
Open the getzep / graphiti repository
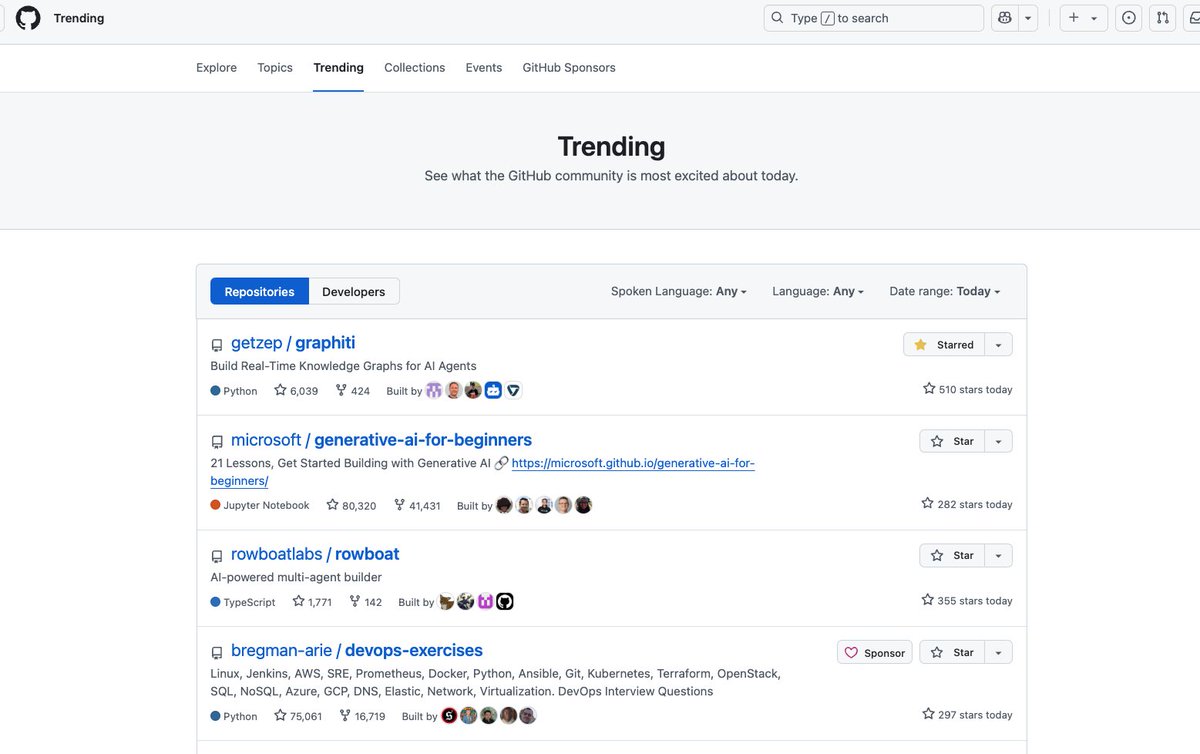(x=293, y=343)
